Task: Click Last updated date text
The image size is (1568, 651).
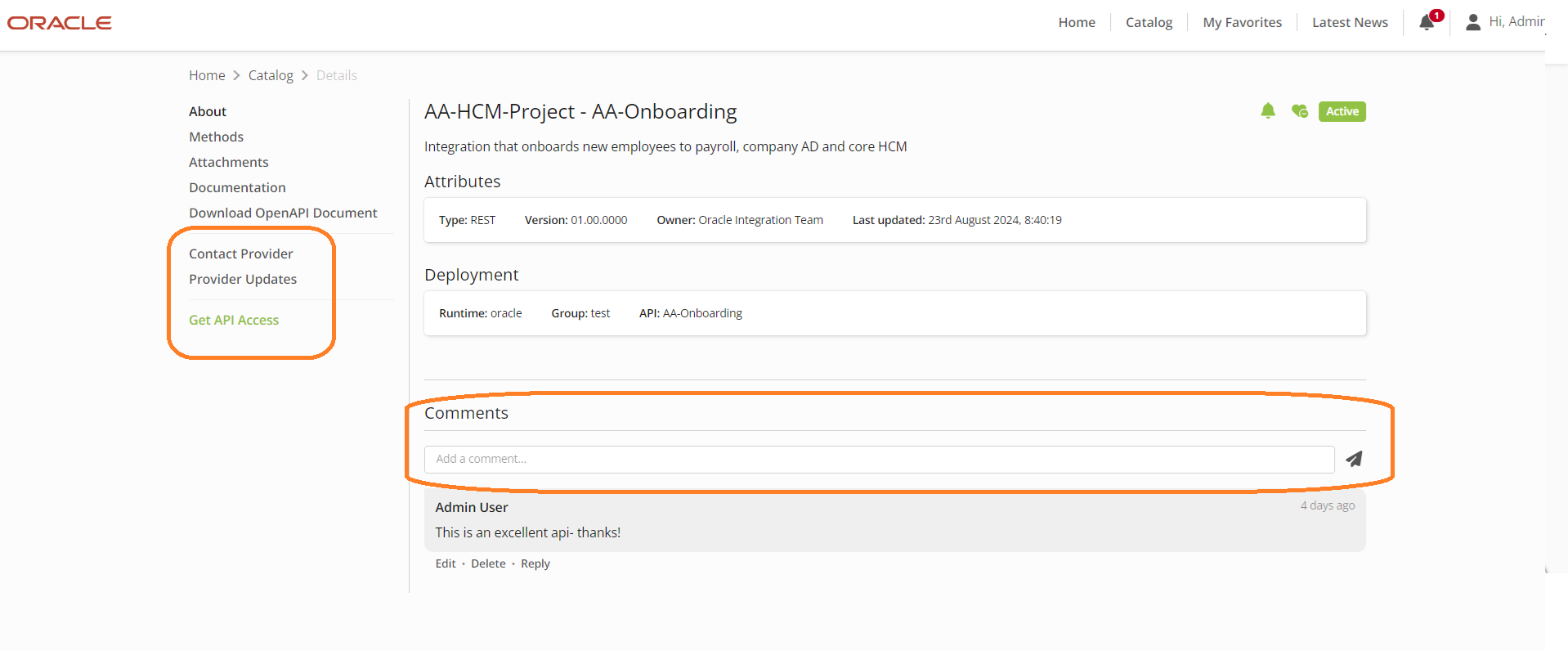Action: [x=957, y=220]
